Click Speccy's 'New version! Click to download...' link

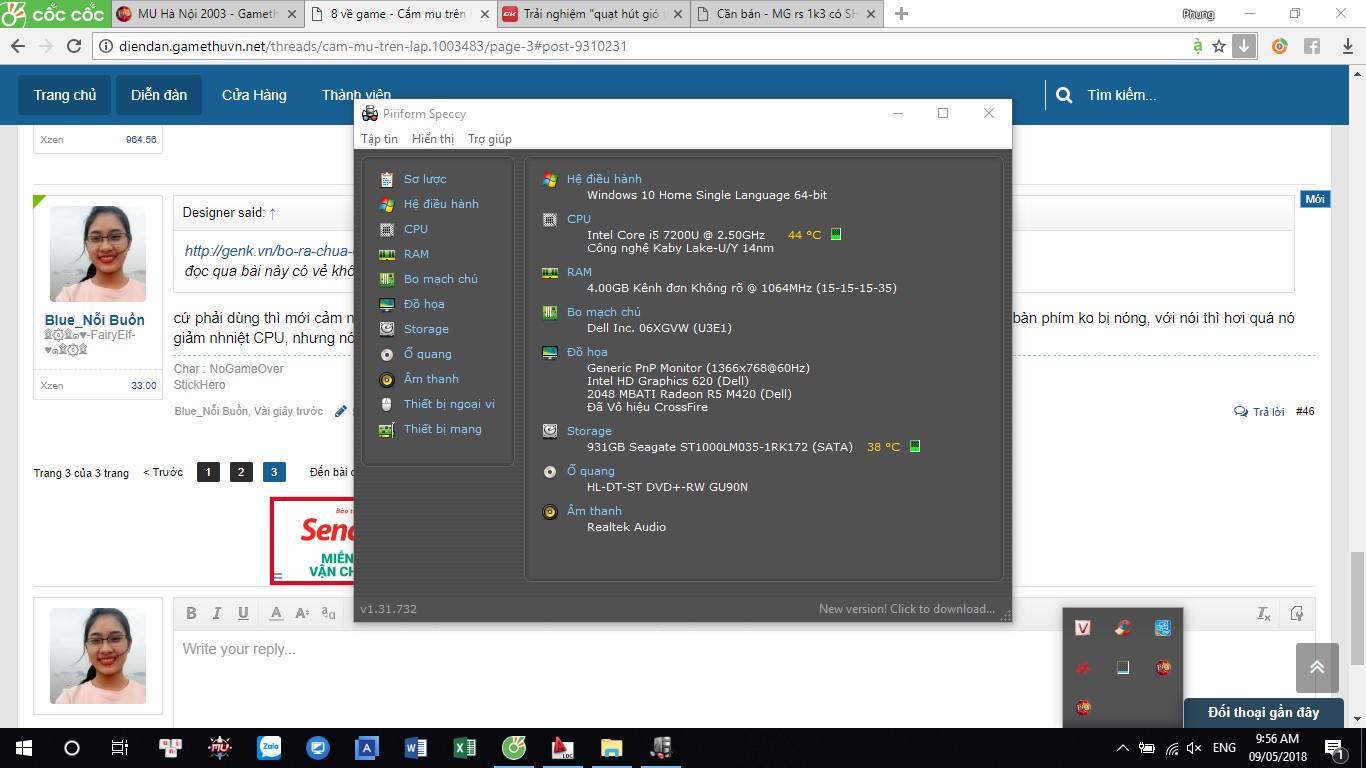907,609
